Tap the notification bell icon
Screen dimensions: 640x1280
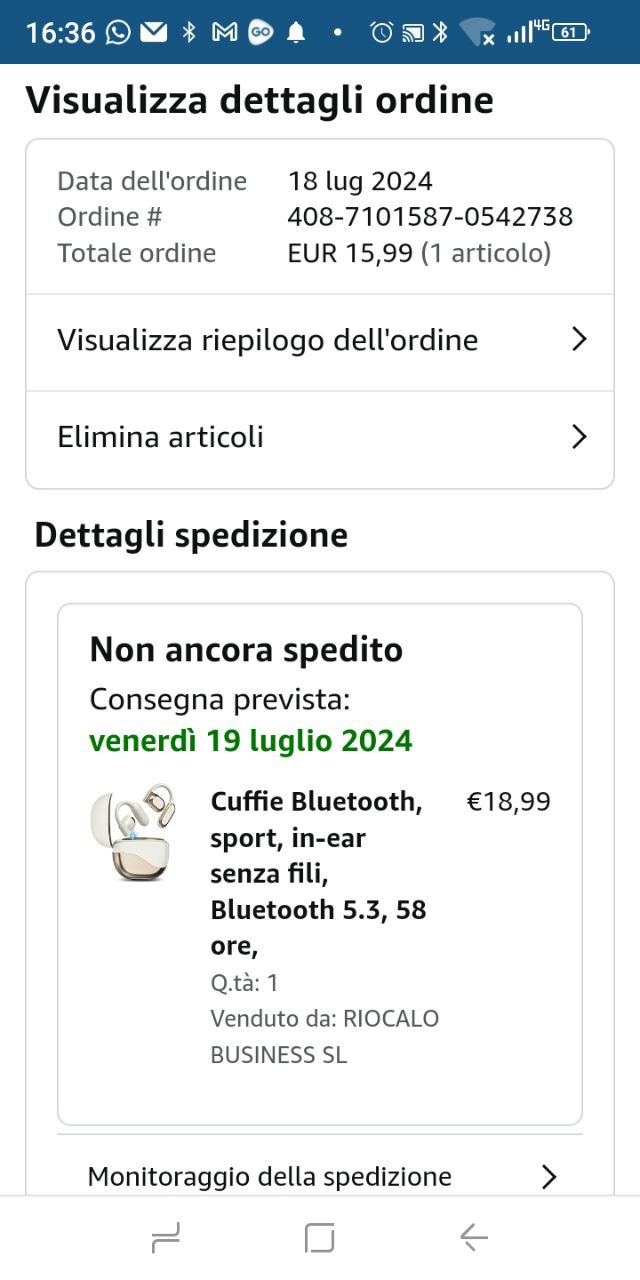click(296, 32)
